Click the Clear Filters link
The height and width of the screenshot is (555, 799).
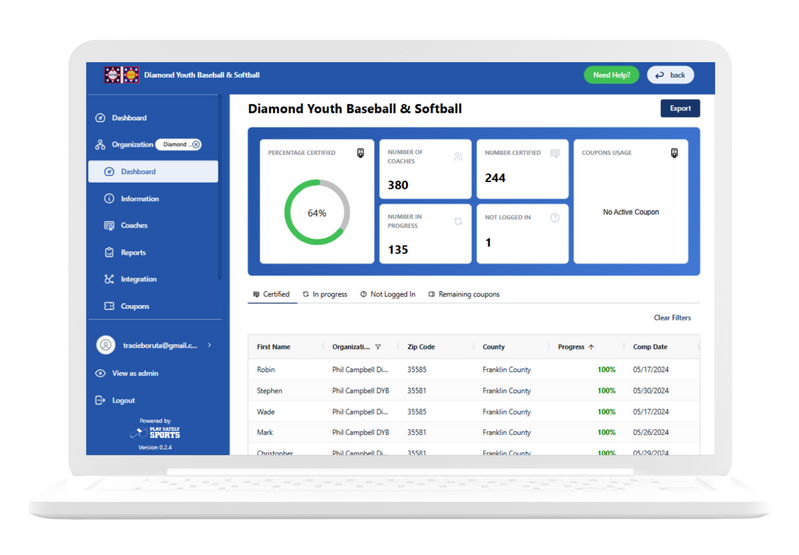[672, 318]
